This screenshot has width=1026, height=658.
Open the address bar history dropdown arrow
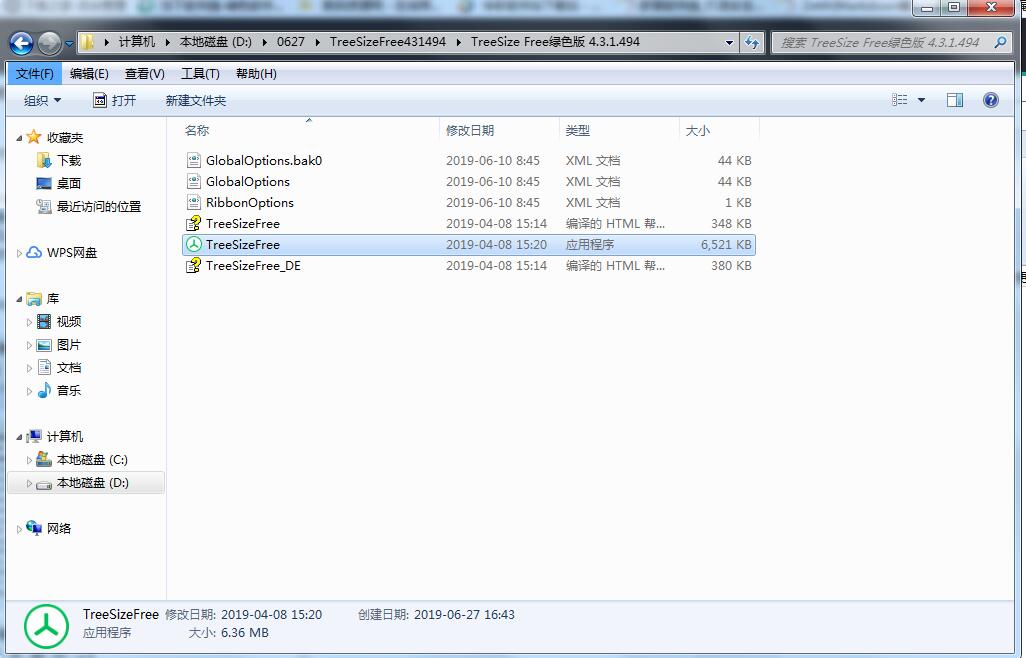[729, 43]
